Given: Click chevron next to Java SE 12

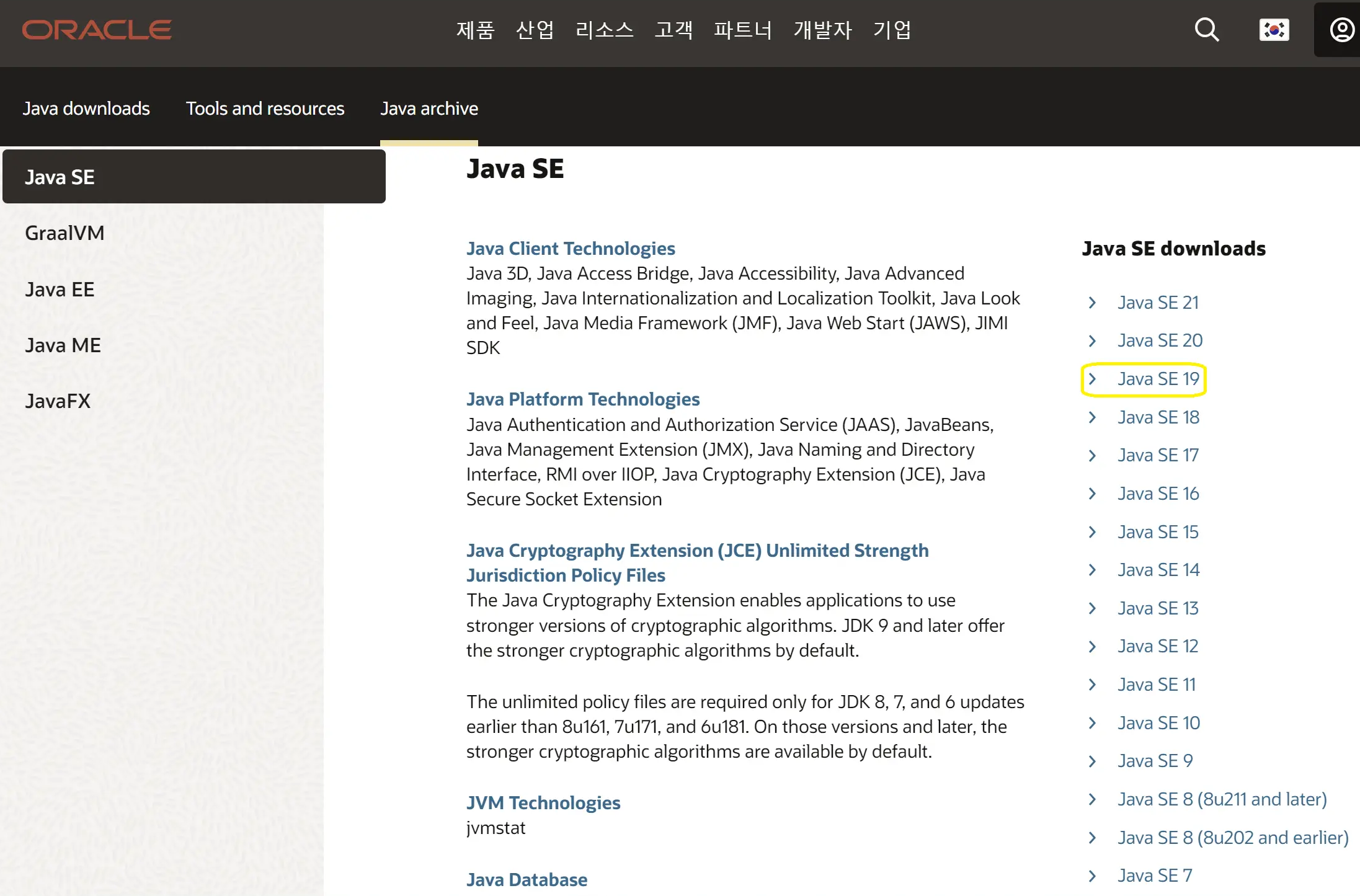Looking at the screenshot, I should [x=1093, y=646].
